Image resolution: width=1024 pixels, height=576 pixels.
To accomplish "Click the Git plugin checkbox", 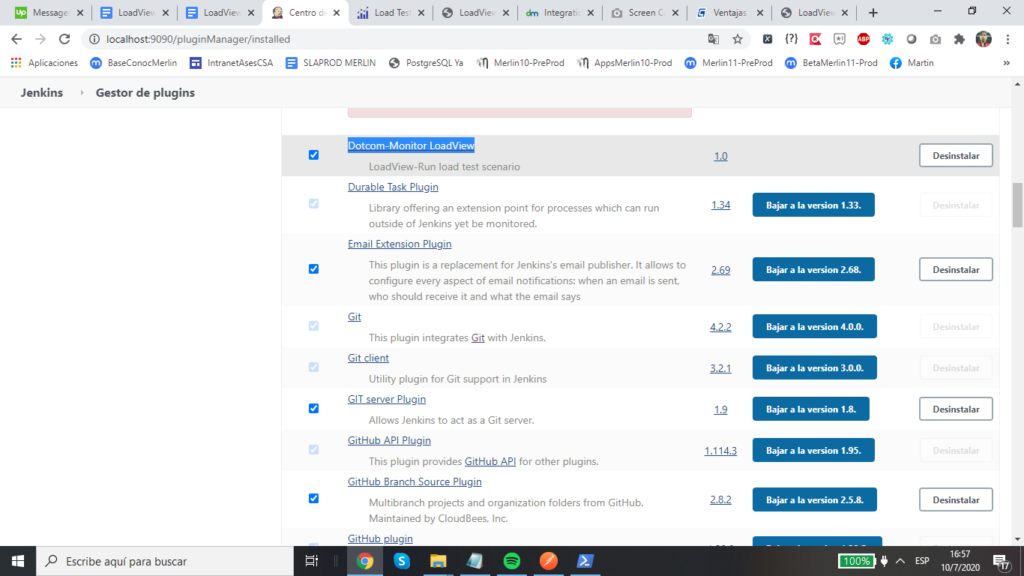I will point(313,326).
